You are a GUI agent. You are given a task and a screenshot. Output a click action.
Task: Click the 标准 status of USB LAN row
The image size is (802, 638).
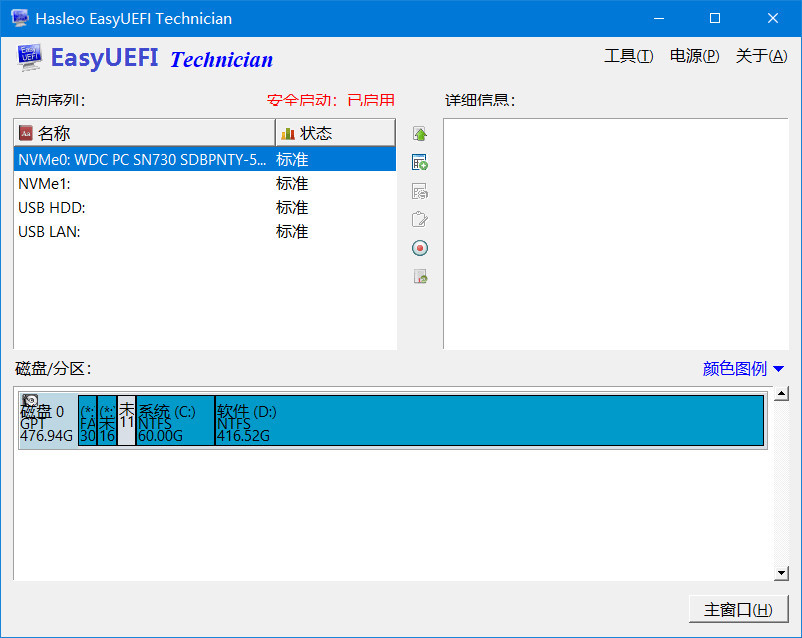coord(292,232)
